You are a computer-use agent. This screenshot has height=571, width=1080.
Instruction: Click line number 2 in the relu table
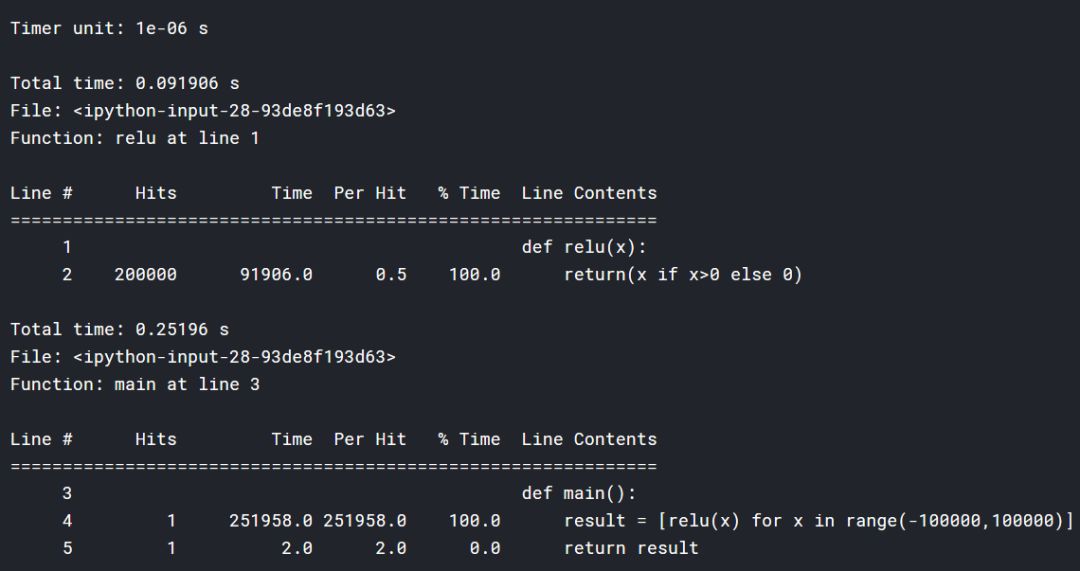pyautogui.click(x=67, y=274)
